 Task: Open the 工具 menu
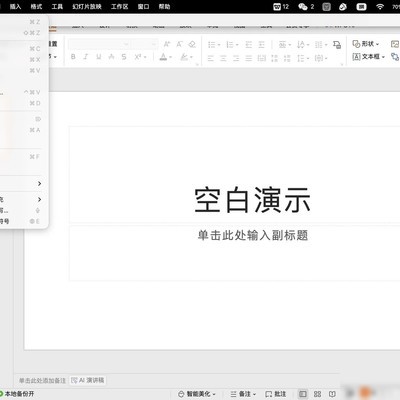click(57, 6)
